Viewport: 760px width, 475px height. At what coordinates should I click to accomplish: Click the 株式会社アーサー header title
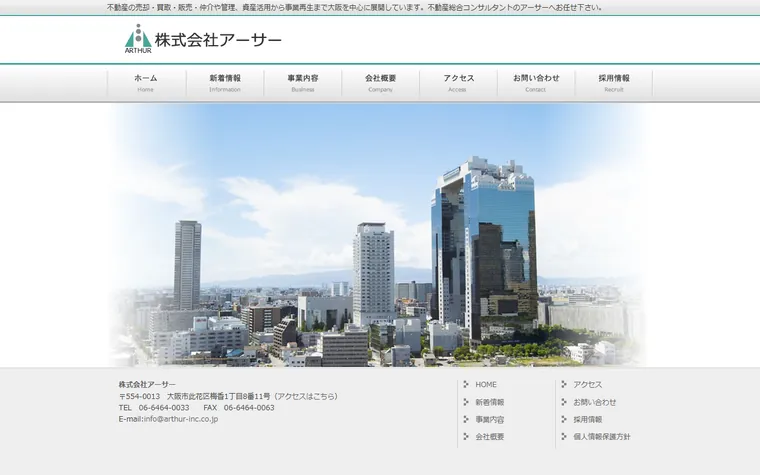[218, 40]
